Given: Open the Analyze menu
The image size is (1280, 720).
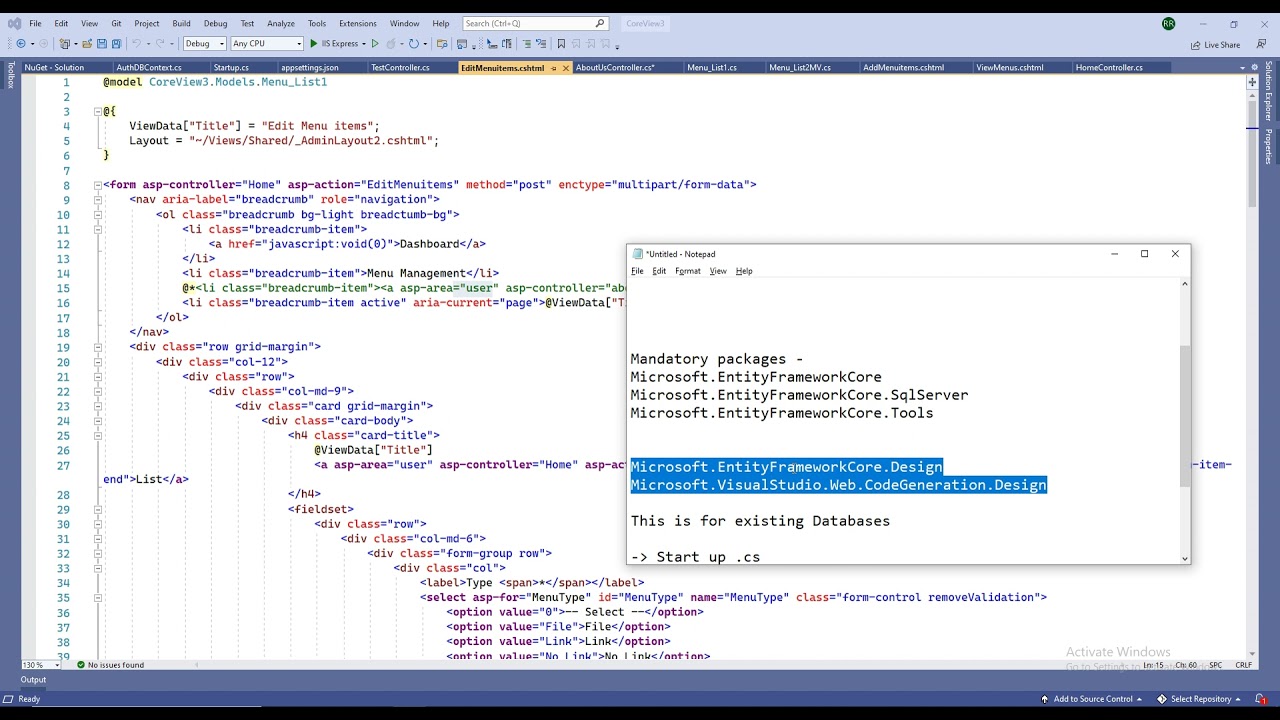Looking at the screenshot, I should point(281,23).
